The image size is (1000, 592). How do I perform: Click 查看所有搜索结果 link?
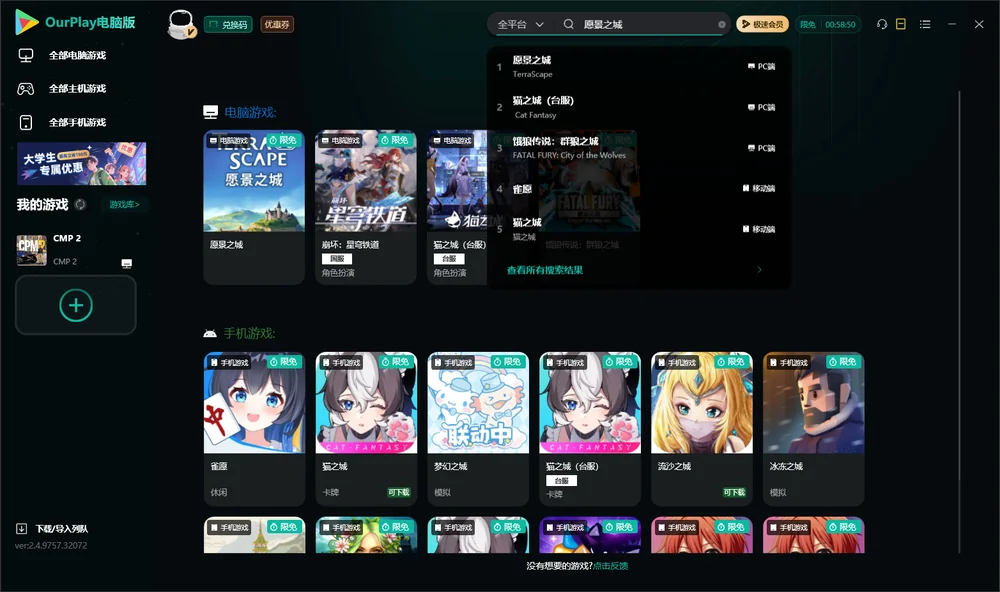545,270
